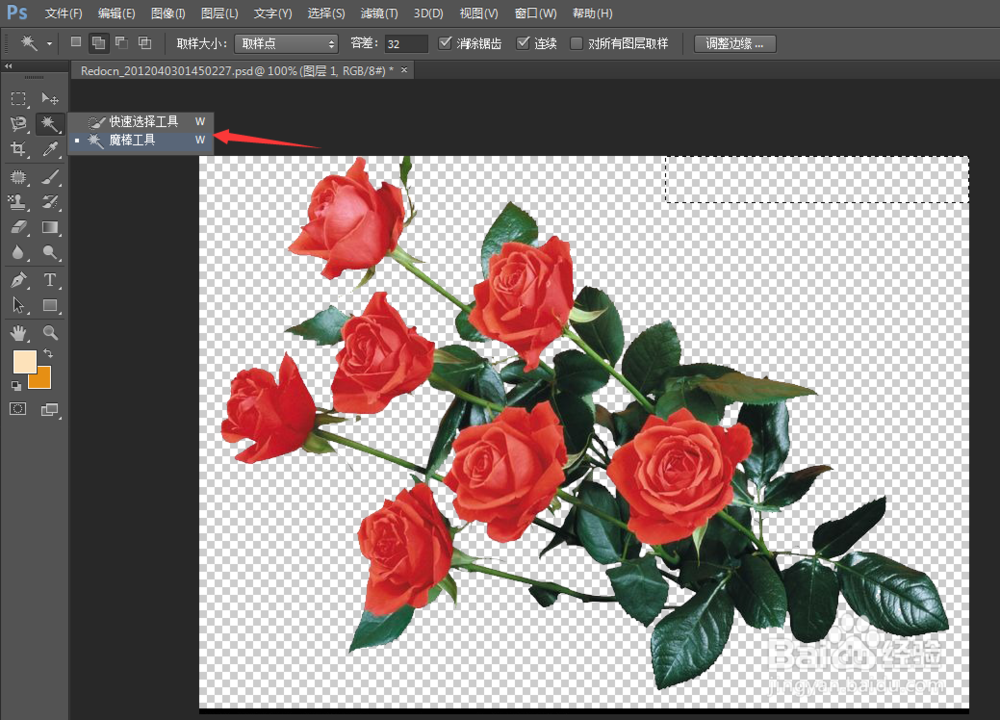Choose 快速选择工具 from the flyout menu
This screenshot has height=720, width=1000.
(x=143, y=121)
